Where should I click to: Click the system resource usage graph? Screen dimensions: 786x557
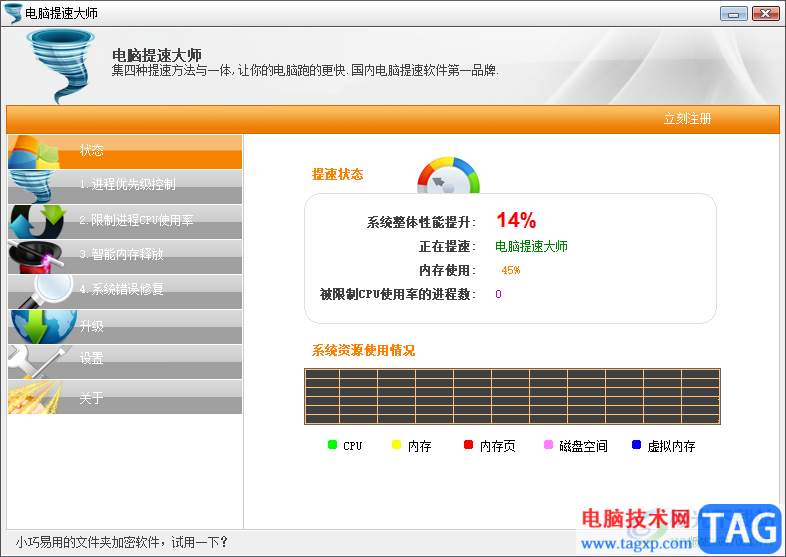(512, 397)
